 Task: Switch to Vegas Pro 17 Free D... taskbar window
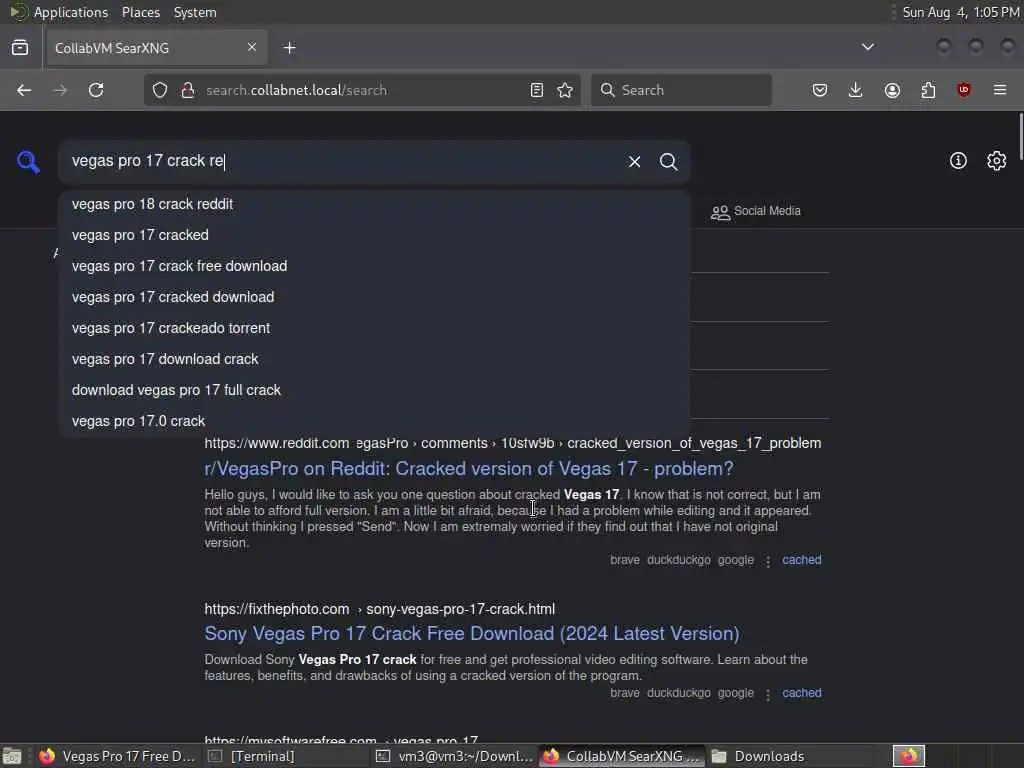coord(116,756)
